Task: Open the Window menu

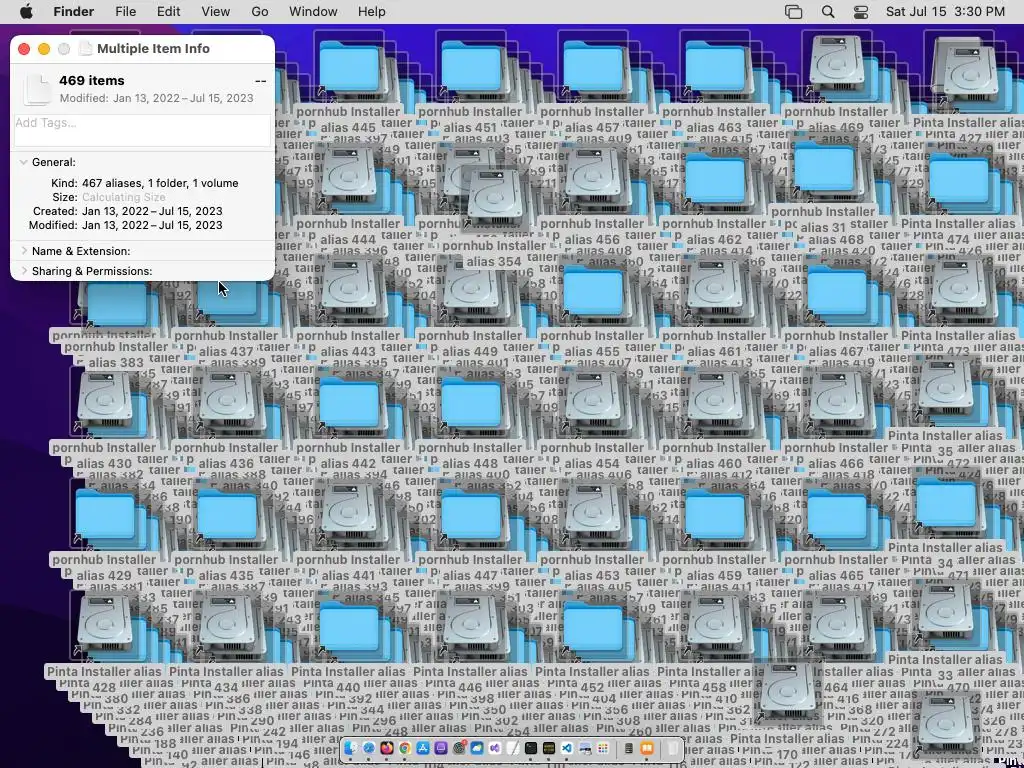Action: point(313,12)
